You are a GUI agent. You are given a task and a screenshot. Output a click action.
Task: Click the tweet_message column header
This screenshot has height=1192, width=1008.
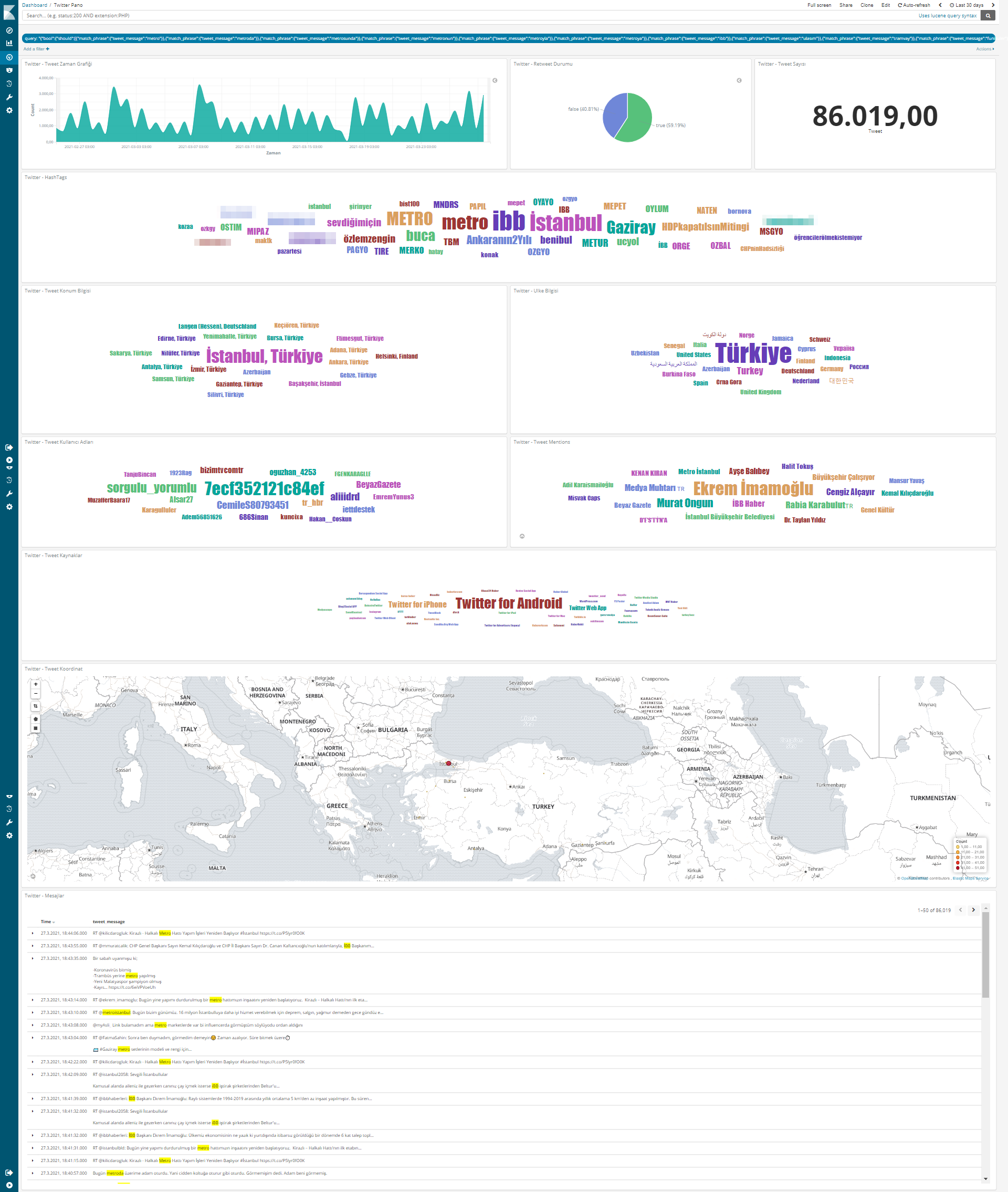(x=109, y=922)
